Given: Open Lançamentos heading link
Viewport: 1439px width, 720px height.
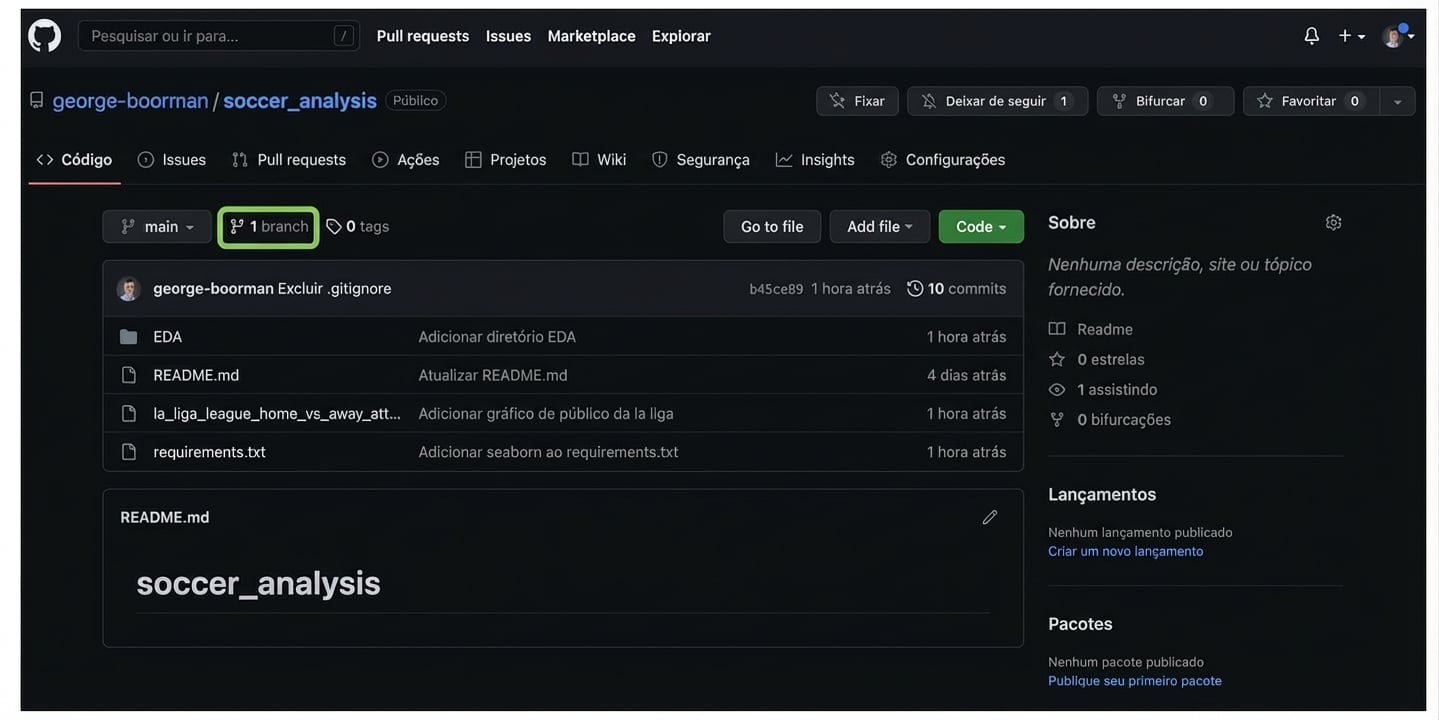Looking at the screenshot, I should coord(1102,494).
